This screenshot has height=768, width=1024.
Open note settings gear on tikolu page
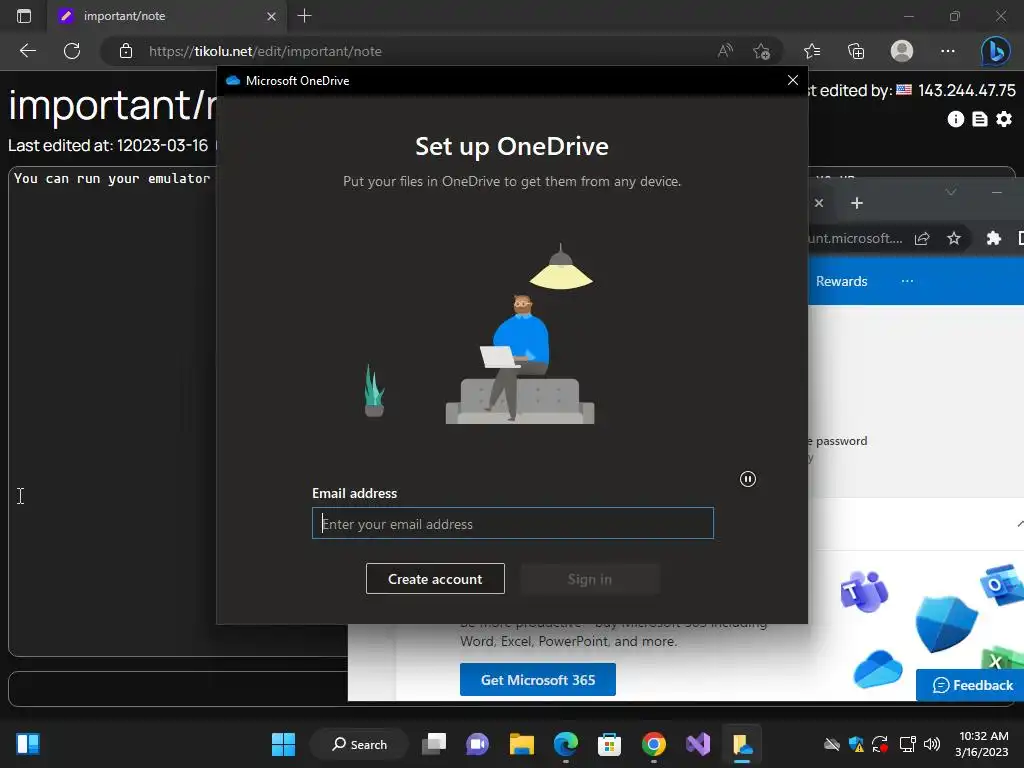coord(1004,119)
